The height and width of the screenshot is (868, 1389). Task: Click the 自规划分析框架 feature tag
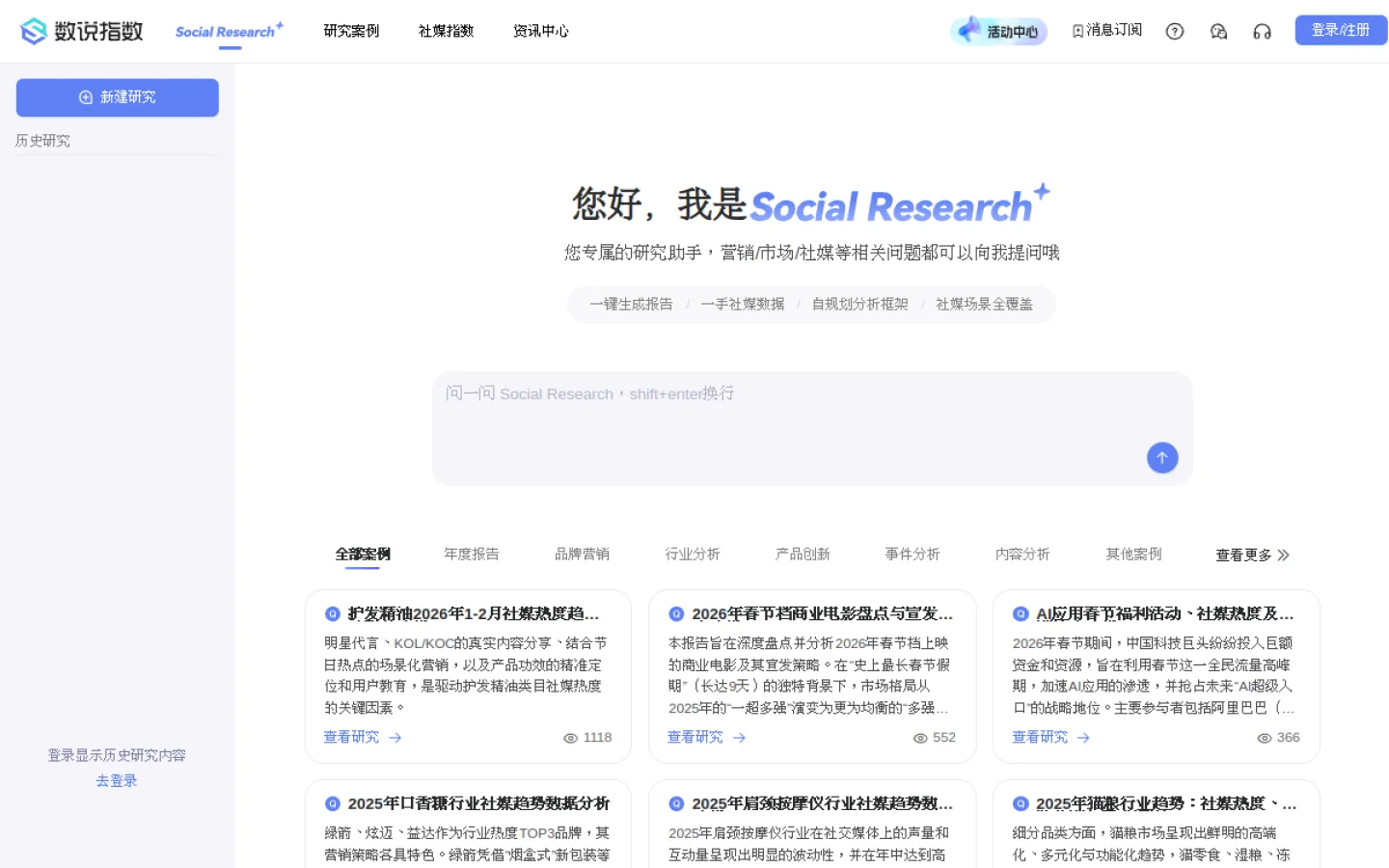pos(860,304)
